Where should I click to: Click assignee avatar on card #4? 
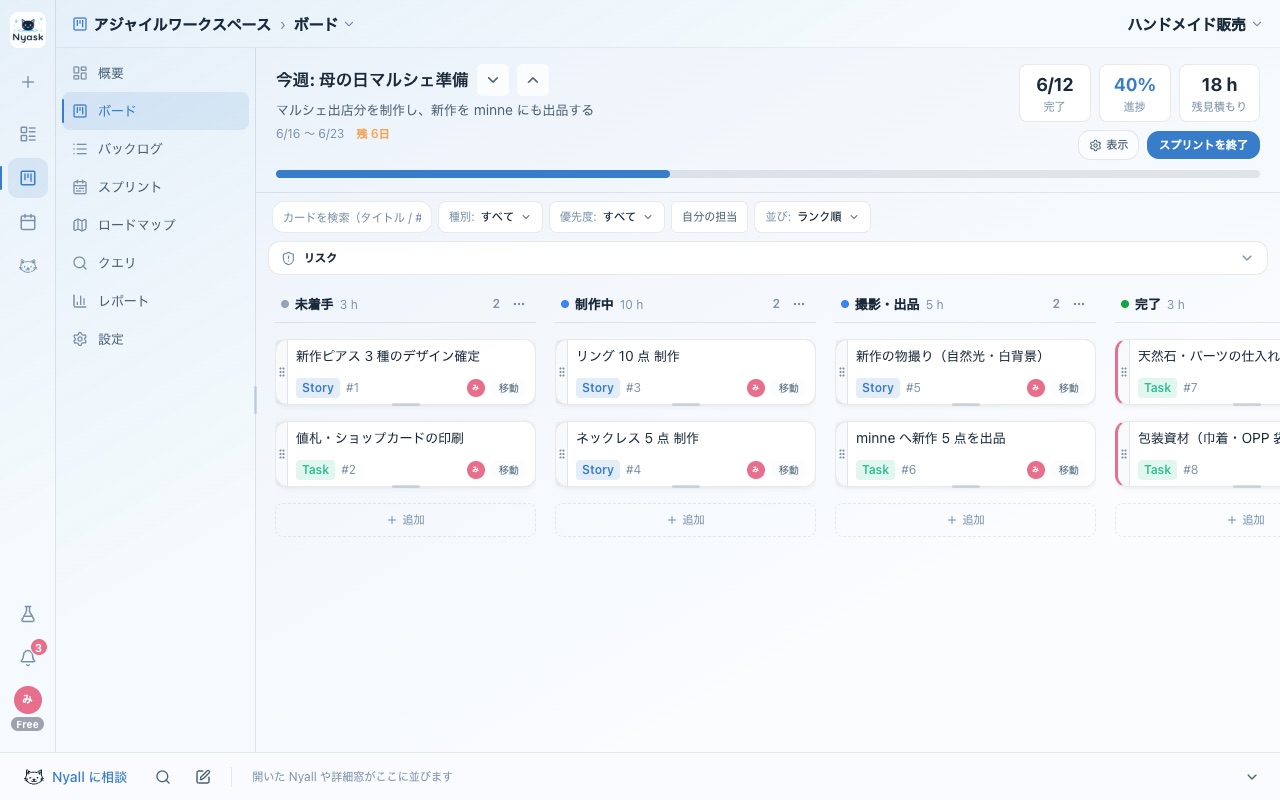coord(756,470)
